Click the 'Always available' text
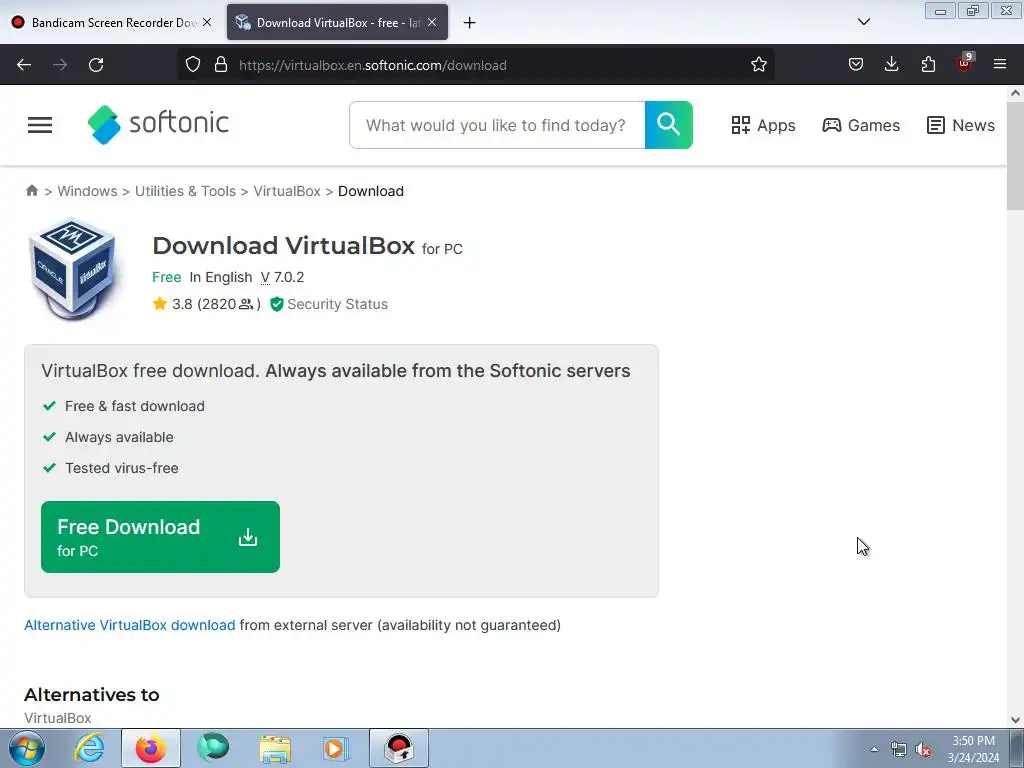Viewport: 1024px width, 768px height. click(119, 437)
